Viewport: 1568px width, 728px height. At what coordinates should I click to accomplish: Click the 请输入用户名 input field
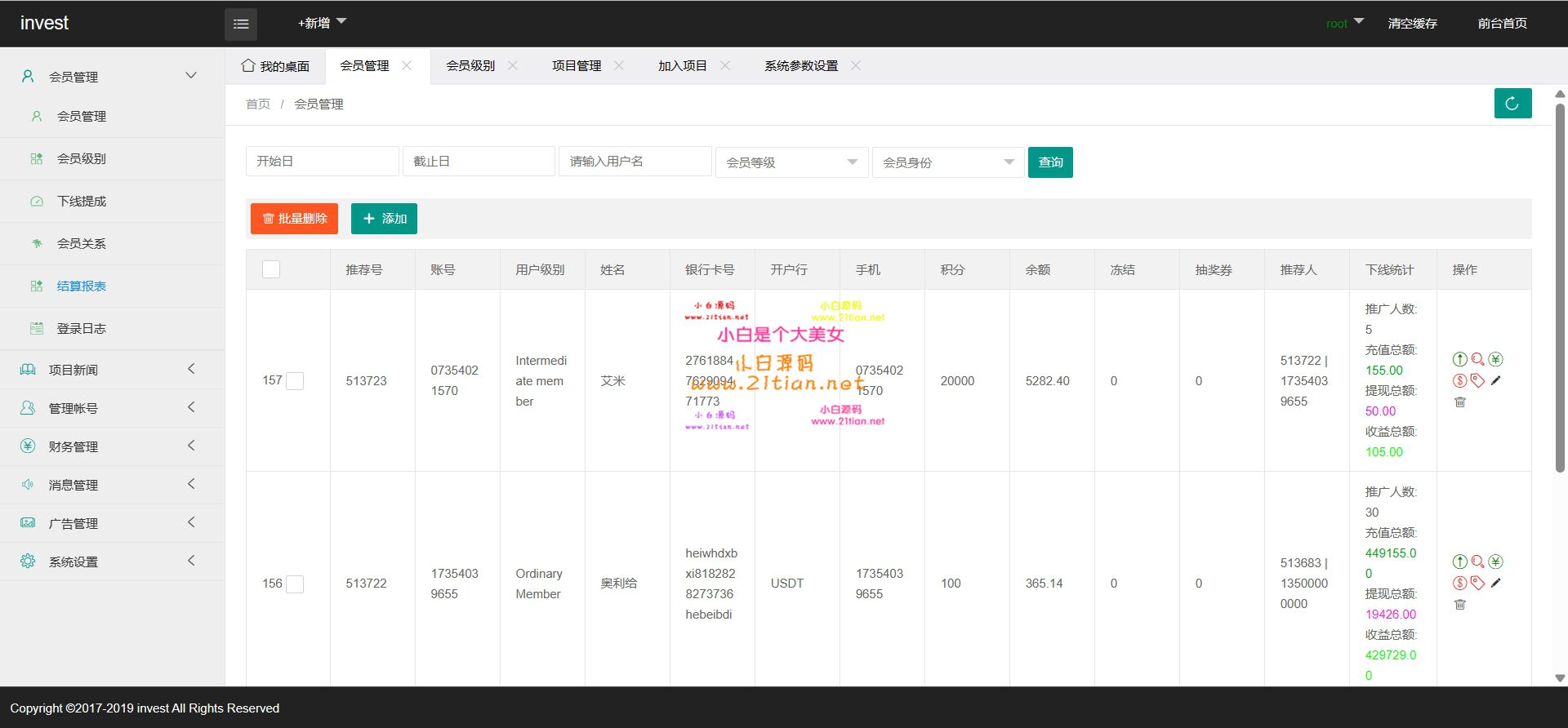(635, 161)
